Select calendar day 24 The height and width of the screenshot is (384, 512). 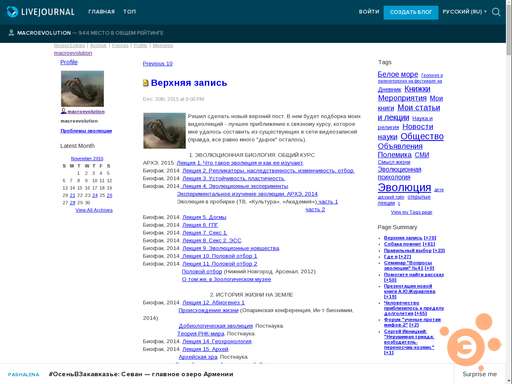coord(95,195)
